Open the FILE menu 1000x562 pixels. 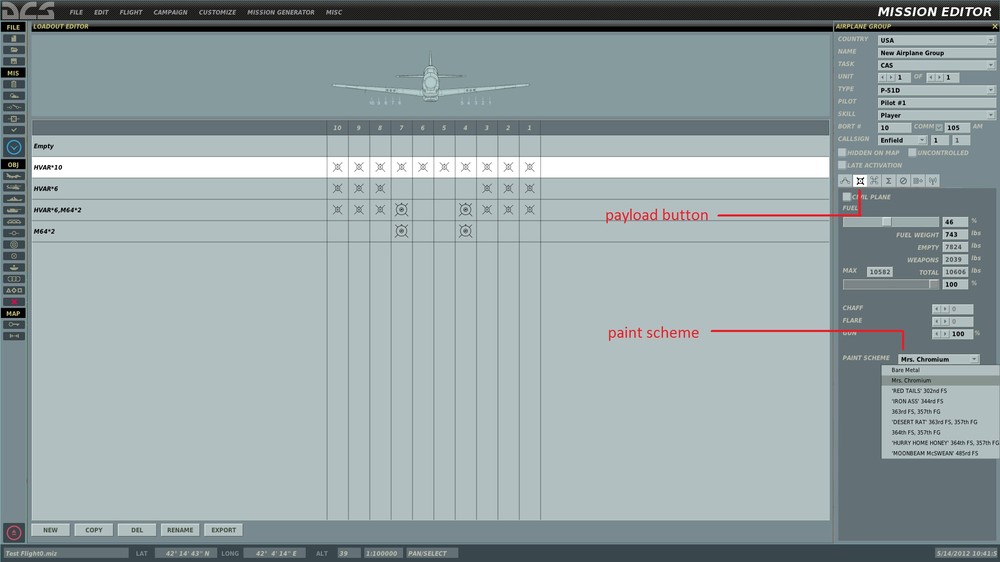pyautogui.click(x=76, y=12)
